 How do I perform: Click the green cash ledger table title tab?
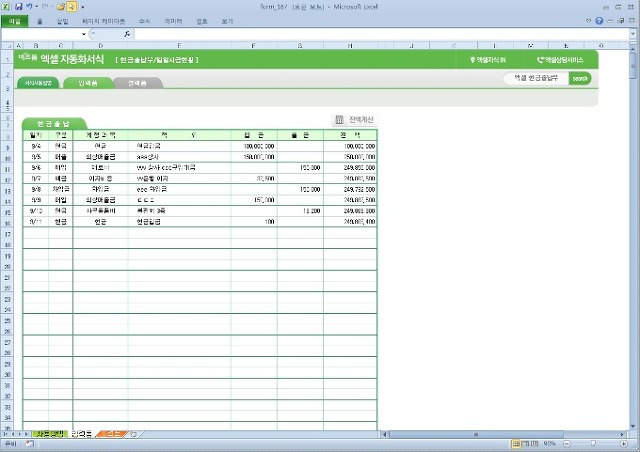coord(54,124)
